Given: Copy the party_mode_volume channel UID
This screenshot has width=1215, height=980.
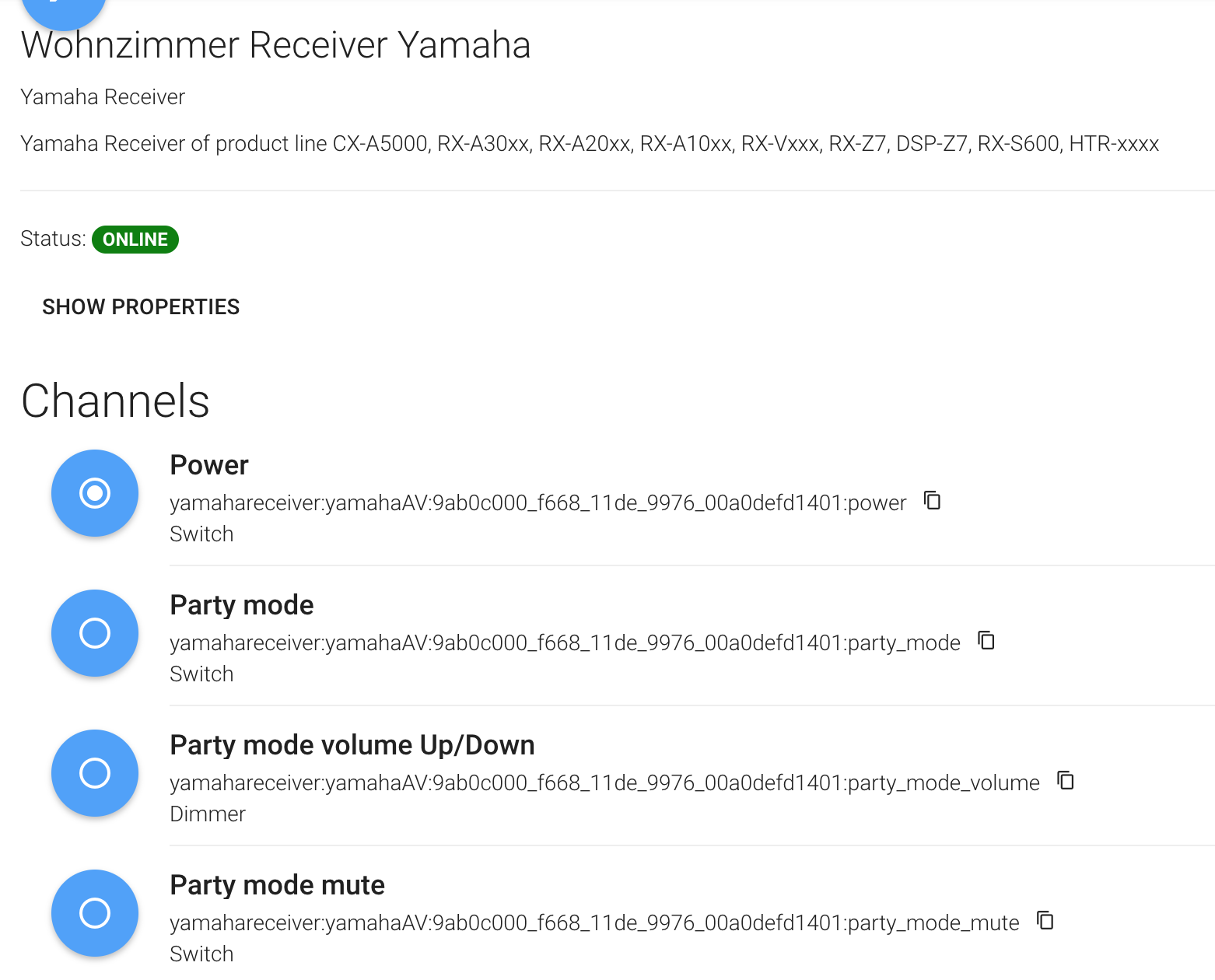Looking at the screenshot, I should pyautogui.click(x=1066, y=780).
